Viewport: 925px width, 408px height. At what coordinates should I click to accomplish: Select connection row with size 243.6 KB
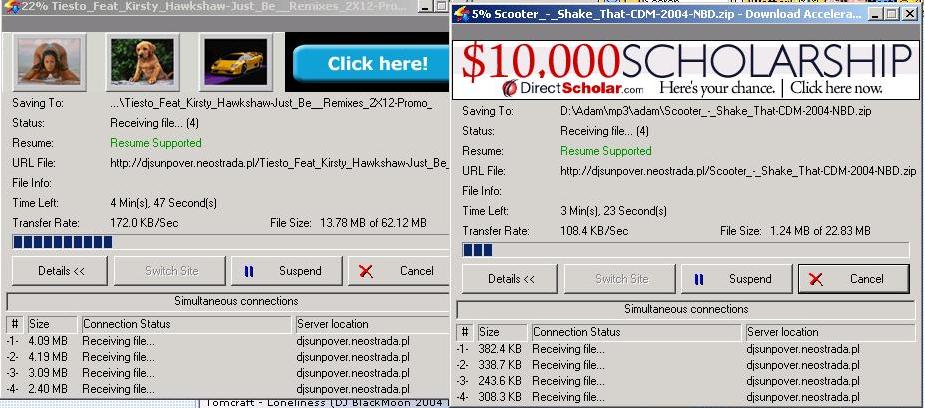click(685, 381)
